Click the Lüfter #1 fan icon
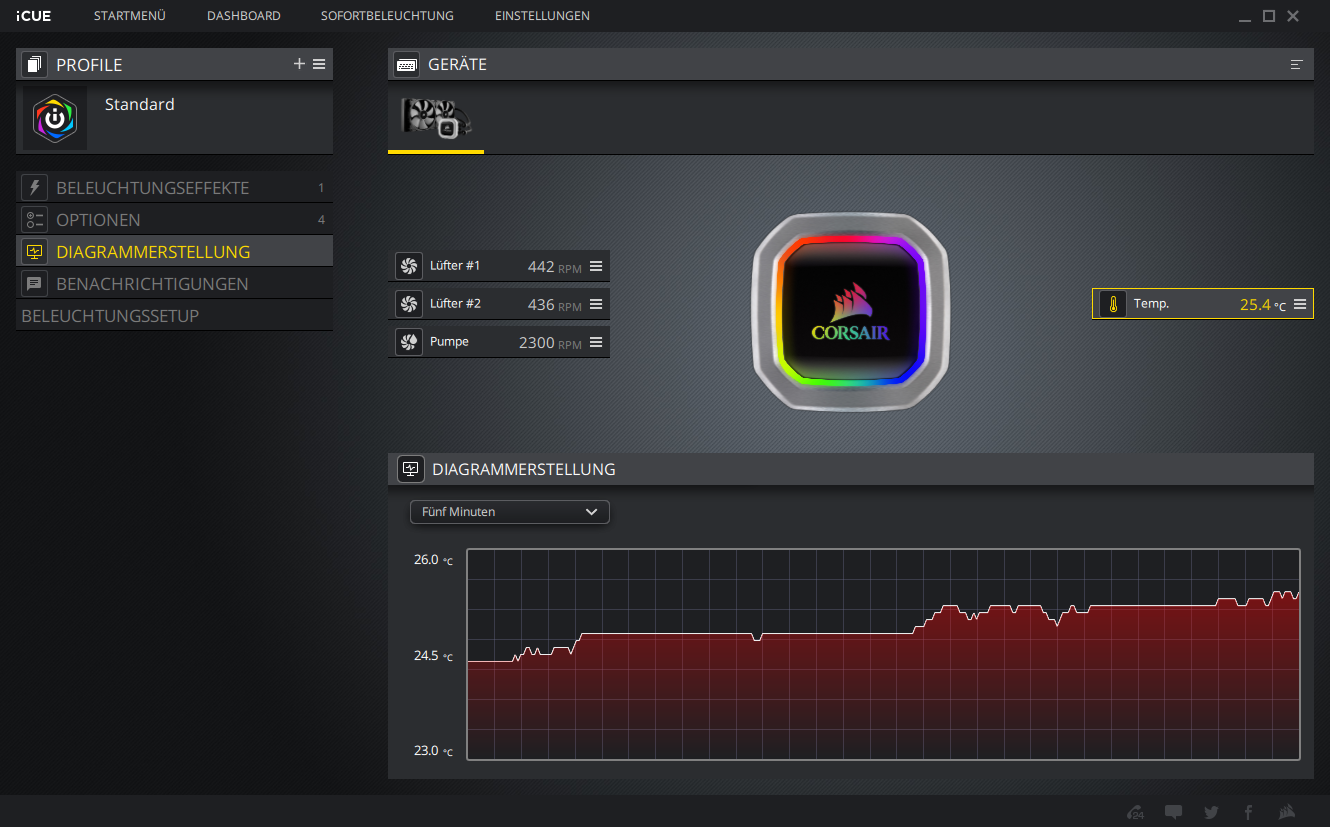 tap(408, 266)
